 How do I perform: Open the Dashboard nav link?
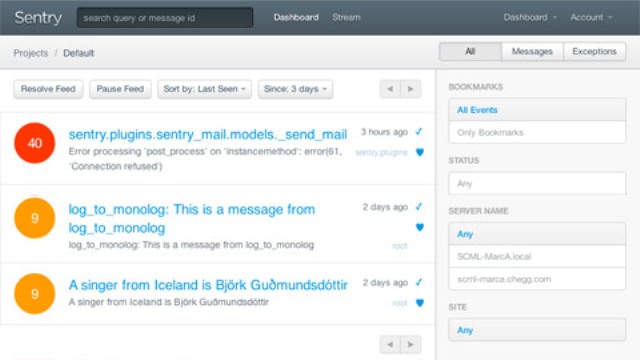tap(296, 18)
